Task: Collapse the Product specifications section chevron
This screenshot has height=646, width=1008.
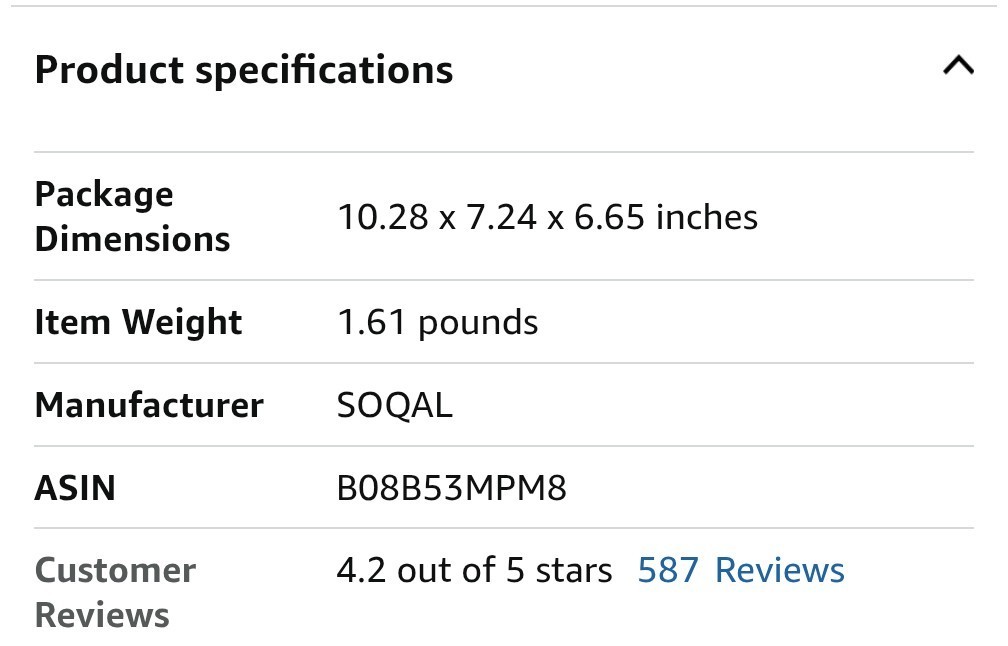Action: (x=958, y=66)
